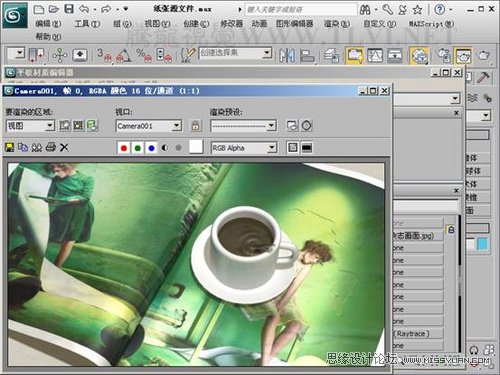The height and width of the screenshot is (375, 500).
Task: Redo the last scene operation
Action: pyautogui.click(x=106, y=9)
